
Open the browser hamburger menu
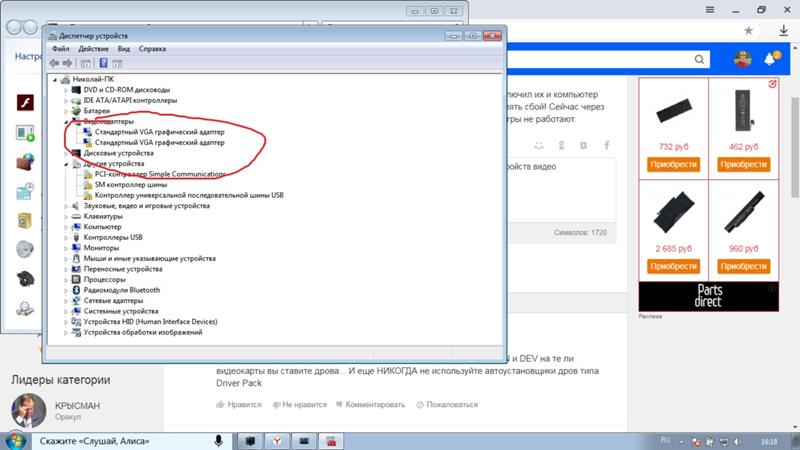tap(710, 10)
